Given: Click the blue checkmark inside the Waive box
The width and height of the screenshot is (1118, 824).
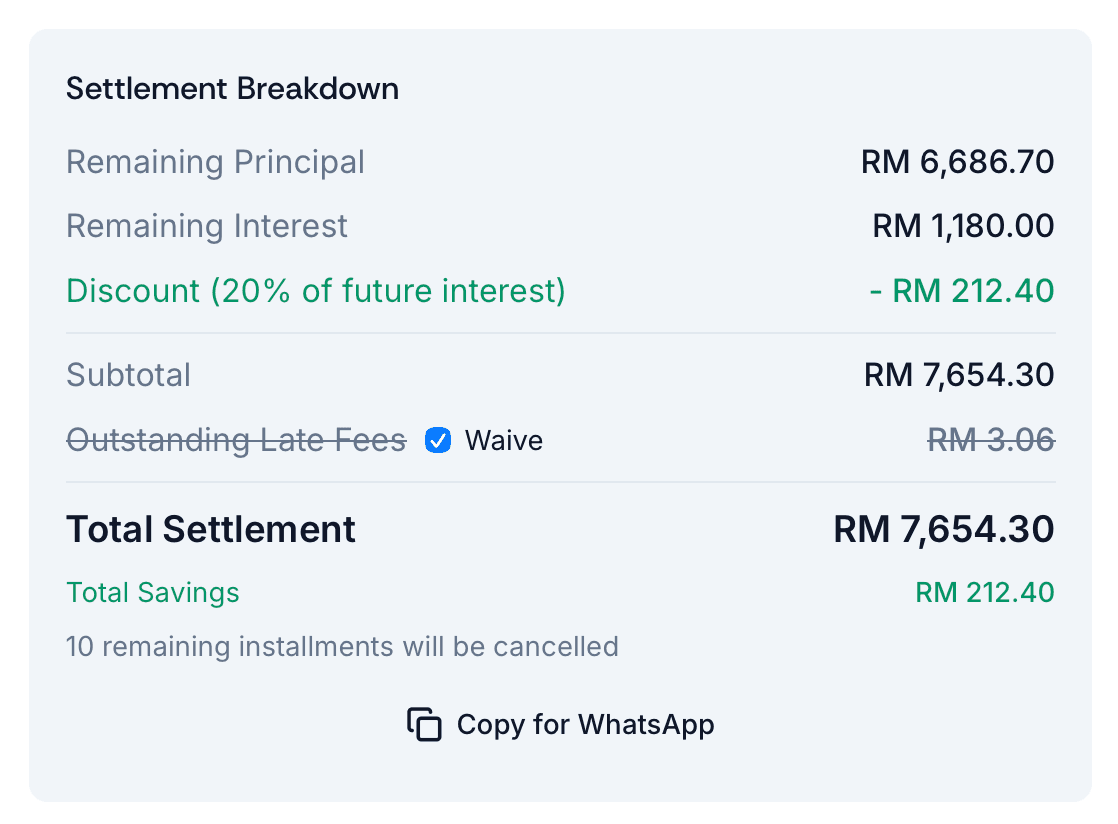Looking at the screenshot, I should (437, 440).
